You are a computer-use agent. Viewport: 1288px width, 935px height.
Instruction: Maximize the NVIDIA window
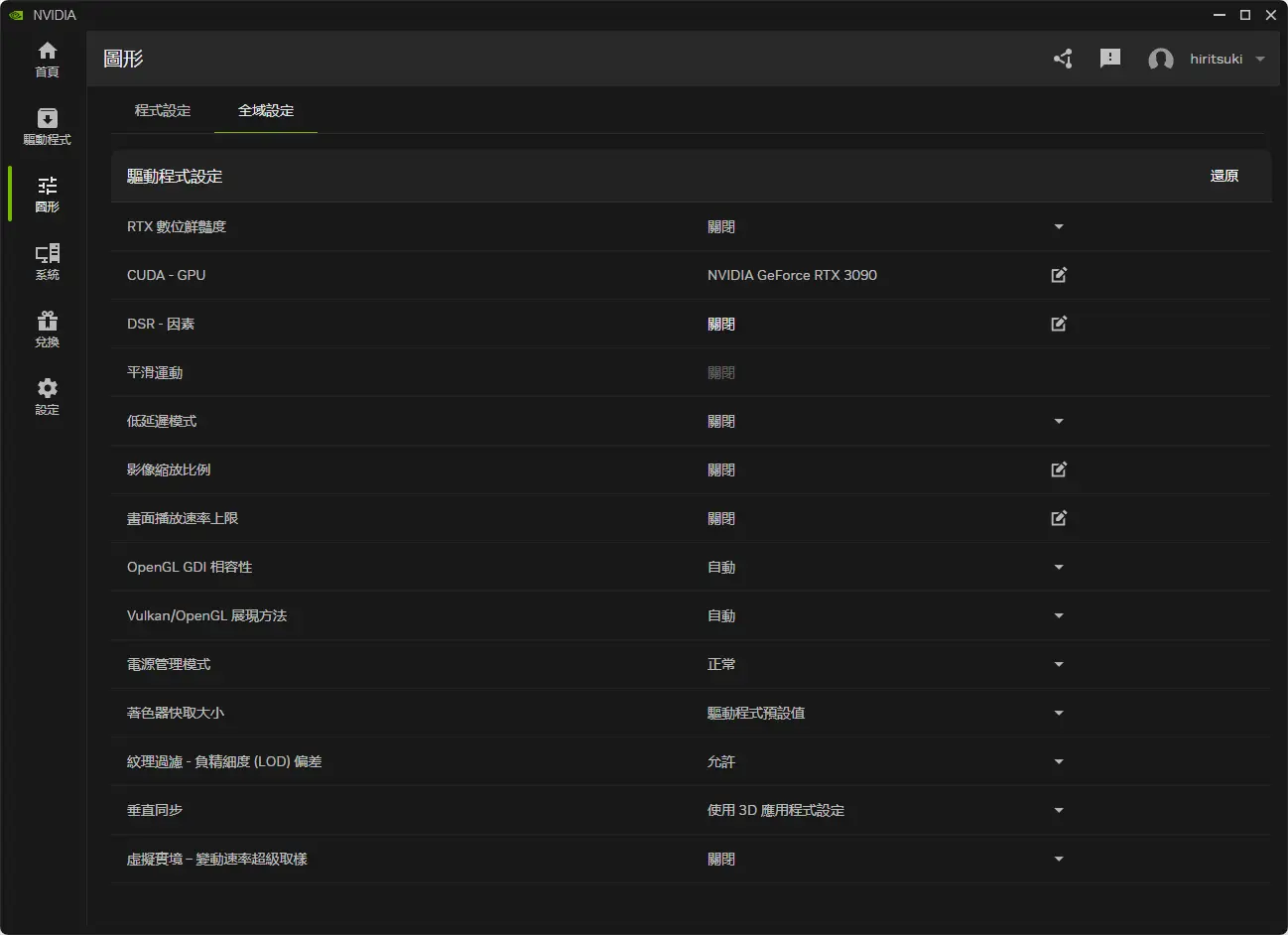(x=1245, y=15)
